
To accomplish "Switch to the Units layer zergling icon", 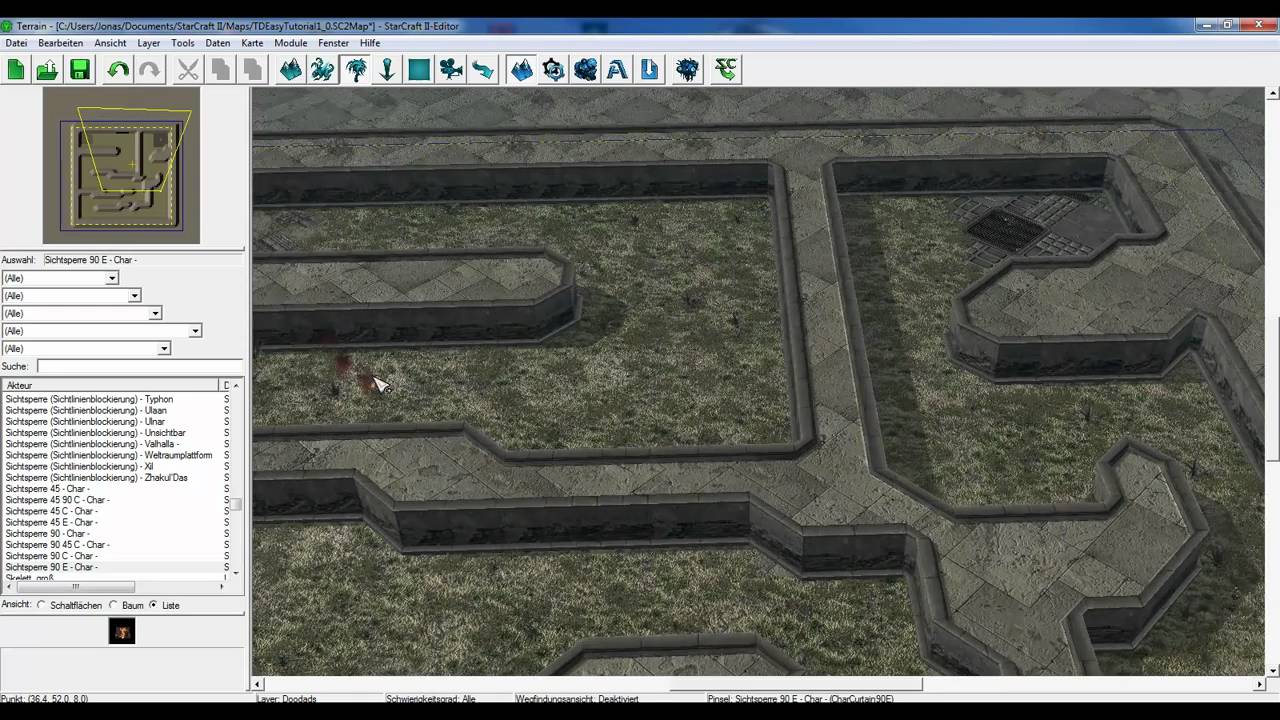I will (322, 69).
